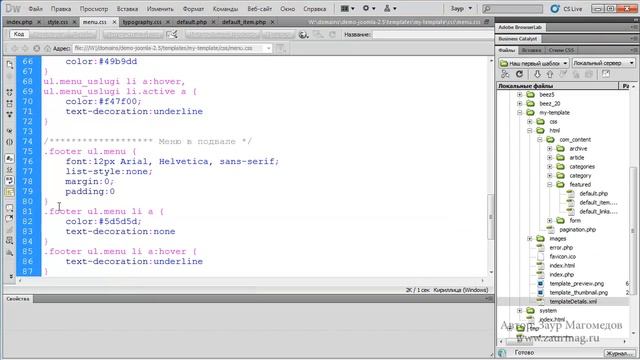This screenshot has height=360, width=640.
Task: Select favicon.ico in the Files panel
Action: pos(562,256)
